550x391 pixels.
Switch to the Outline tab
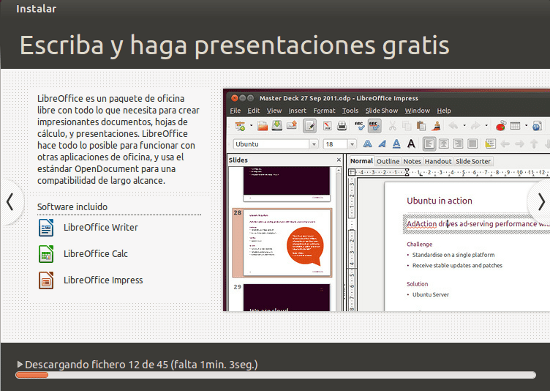coord(388,161)
